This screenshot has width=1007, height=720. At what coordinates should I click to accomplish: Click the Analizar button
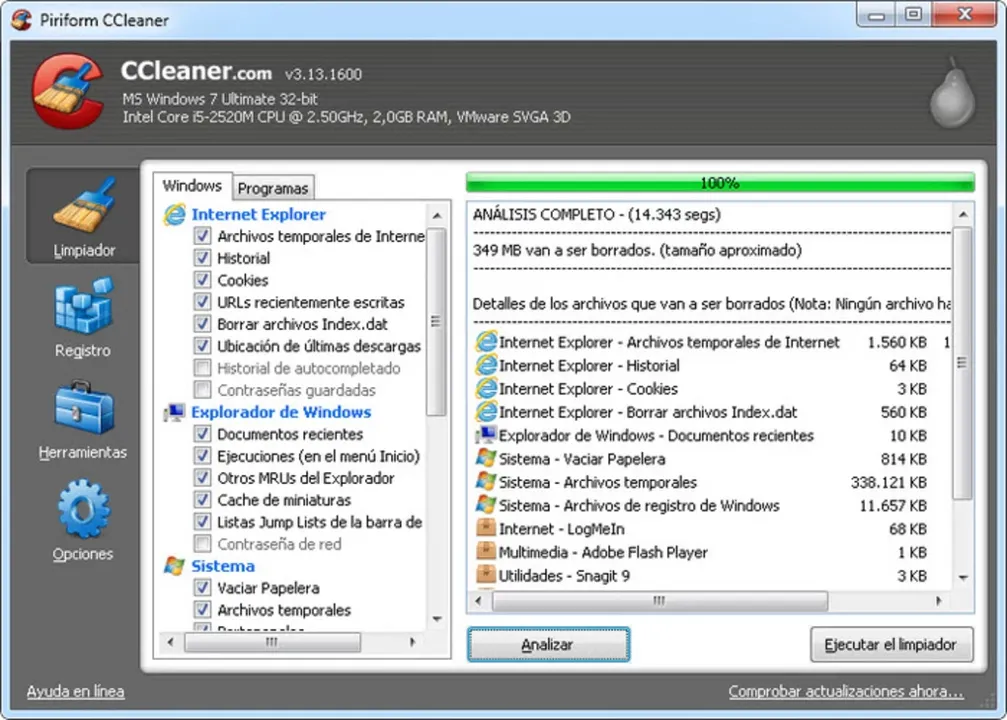548,644
